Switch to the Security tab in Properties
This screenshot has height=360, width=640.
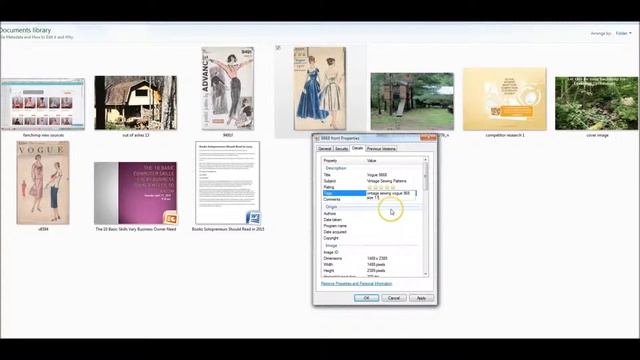click(342, 149)
